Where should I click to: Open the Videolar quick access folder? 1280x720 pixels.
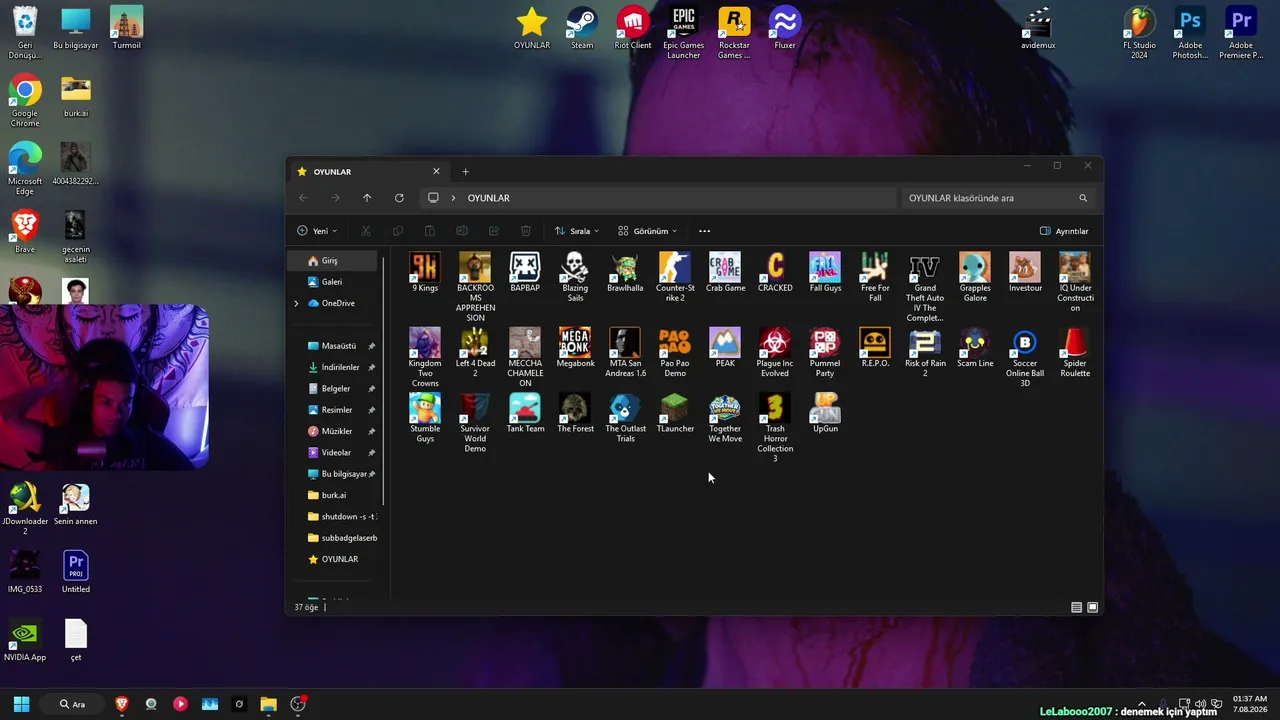coord(335,452)
